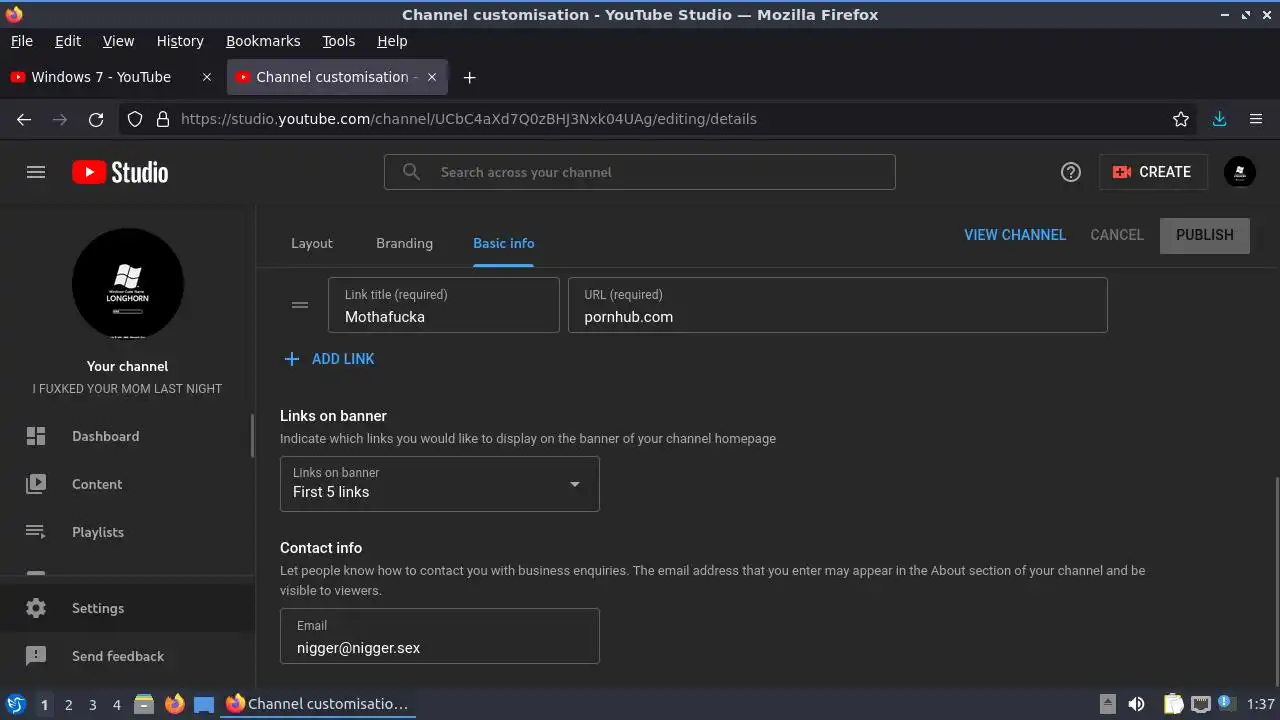This screenshot has width=1280, height=720.
Task: Click the Link title input field
Action: point(444,305)
